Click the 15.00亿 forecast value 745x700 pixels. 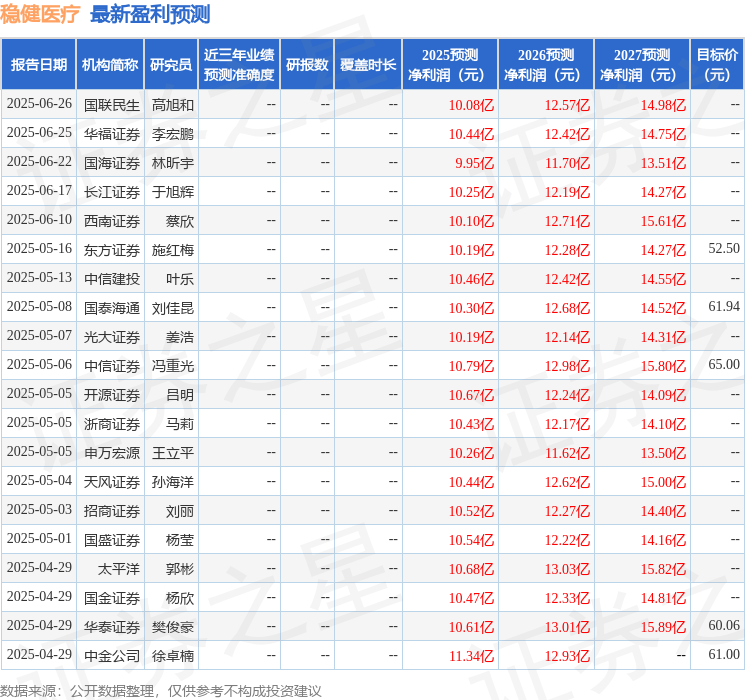pyautogui.click(x=663, y=482)
